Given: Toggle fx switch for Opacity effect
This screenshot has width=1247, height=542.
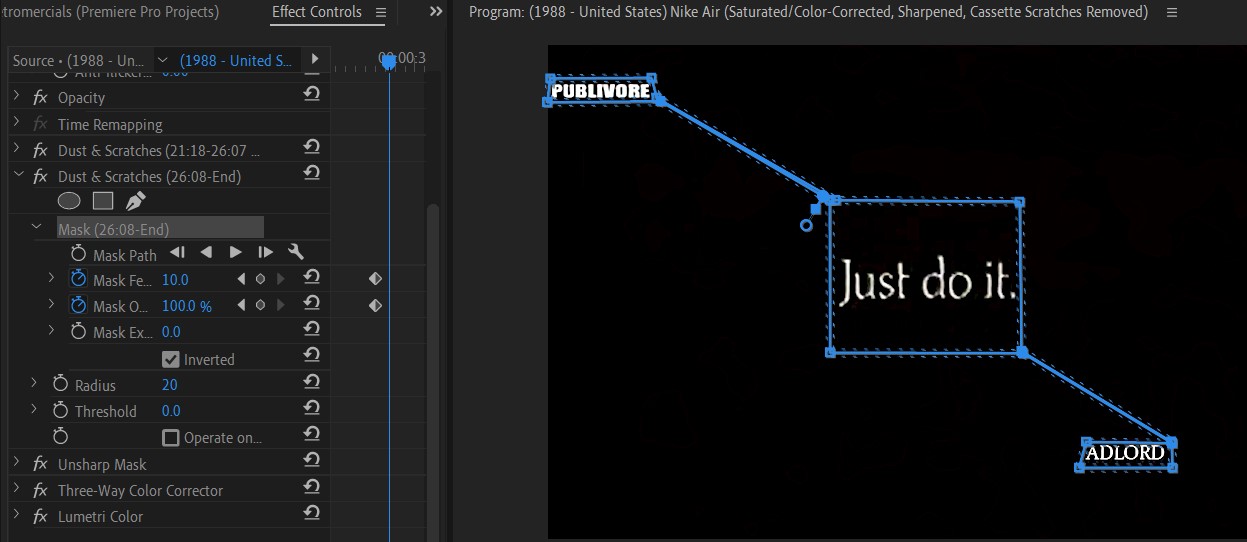Looking at the screenshot, I should (41, 97).
